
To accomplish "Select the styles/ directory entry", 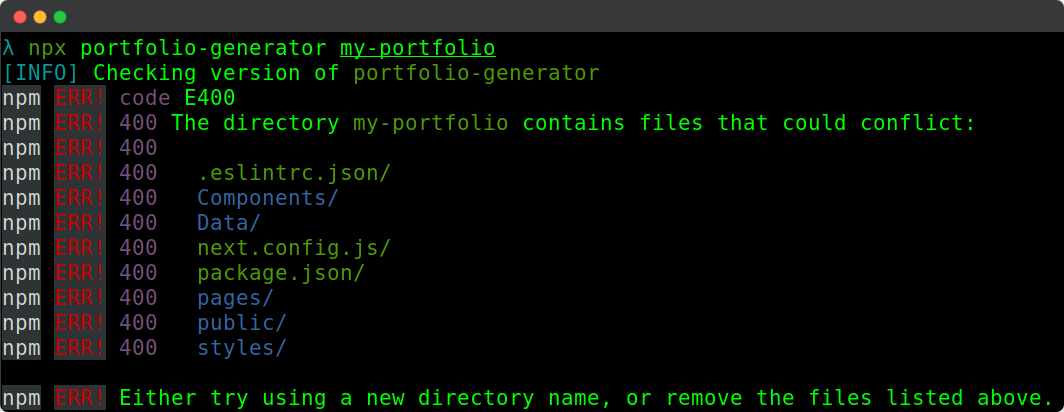I will point(242,348).
